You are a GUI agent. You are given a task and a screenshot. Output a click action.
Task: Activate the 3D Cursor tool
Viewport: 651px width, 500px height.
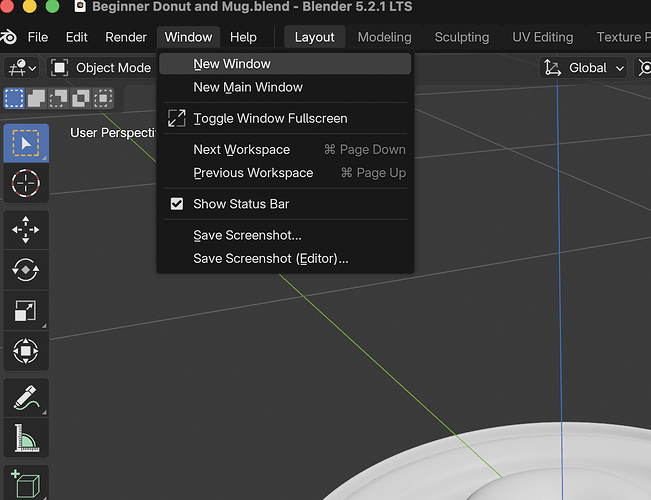26,183
